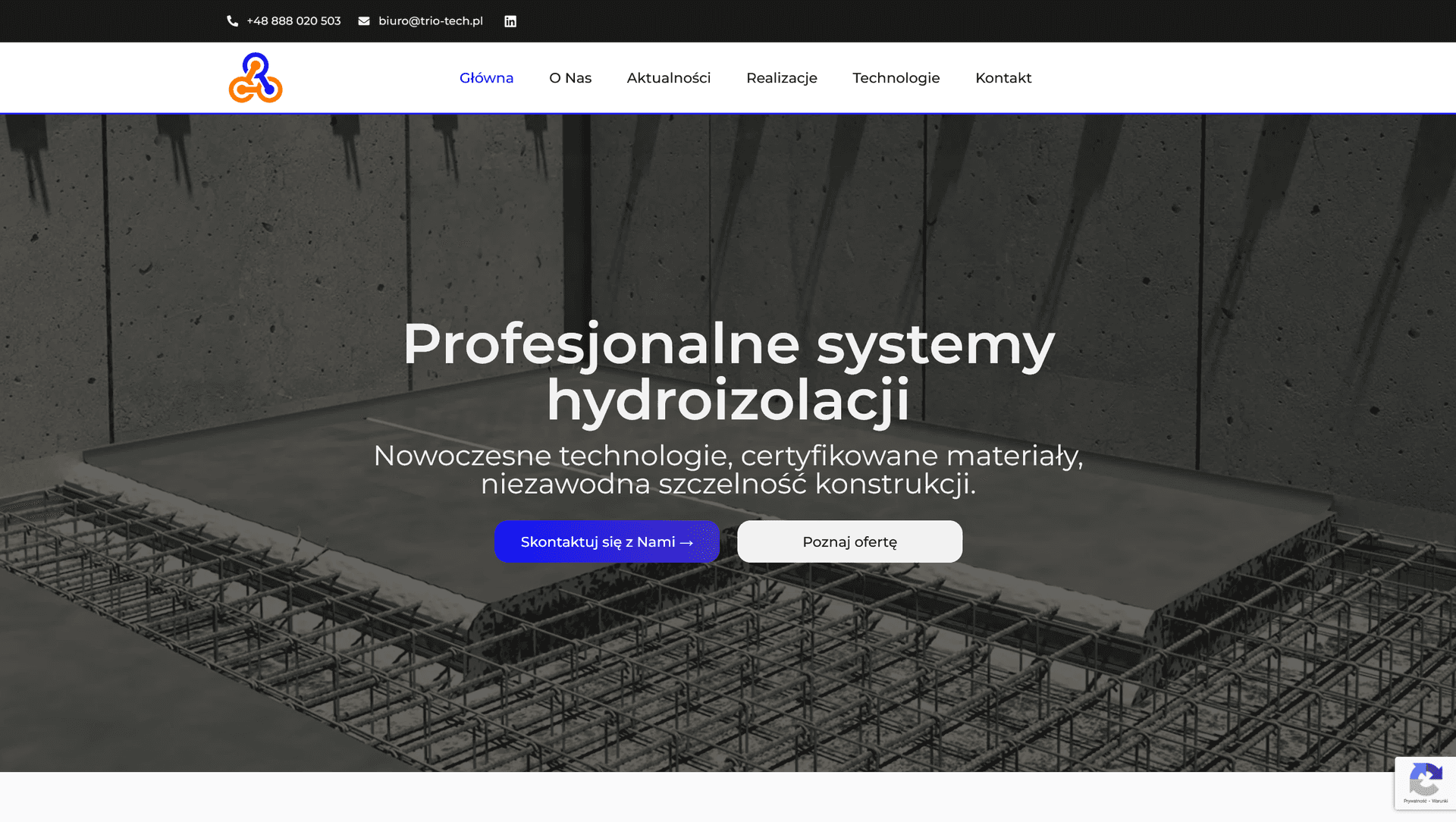This screenshot has height=822, width=1456.
Task: Open reCAPTCHA Warunki link
Action: click(x=1439, y=801)
